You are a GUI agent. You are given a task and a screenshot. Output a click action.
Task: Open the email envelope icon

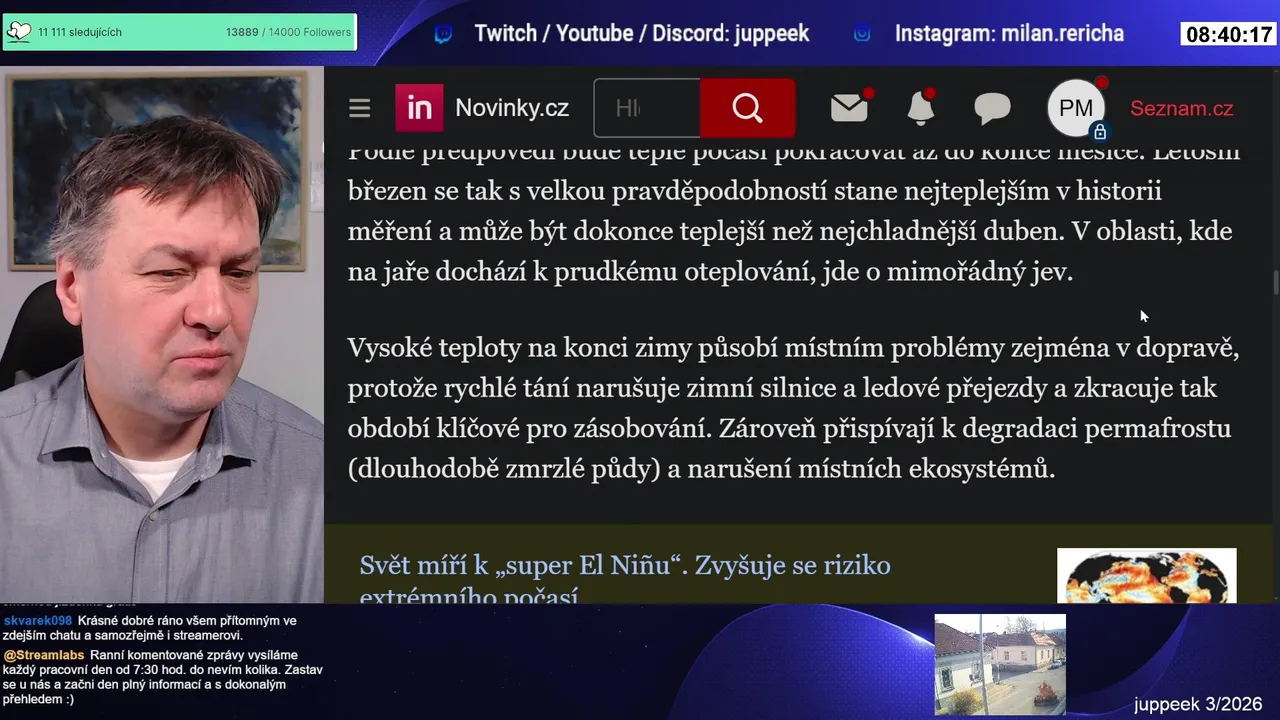[849, 108]
